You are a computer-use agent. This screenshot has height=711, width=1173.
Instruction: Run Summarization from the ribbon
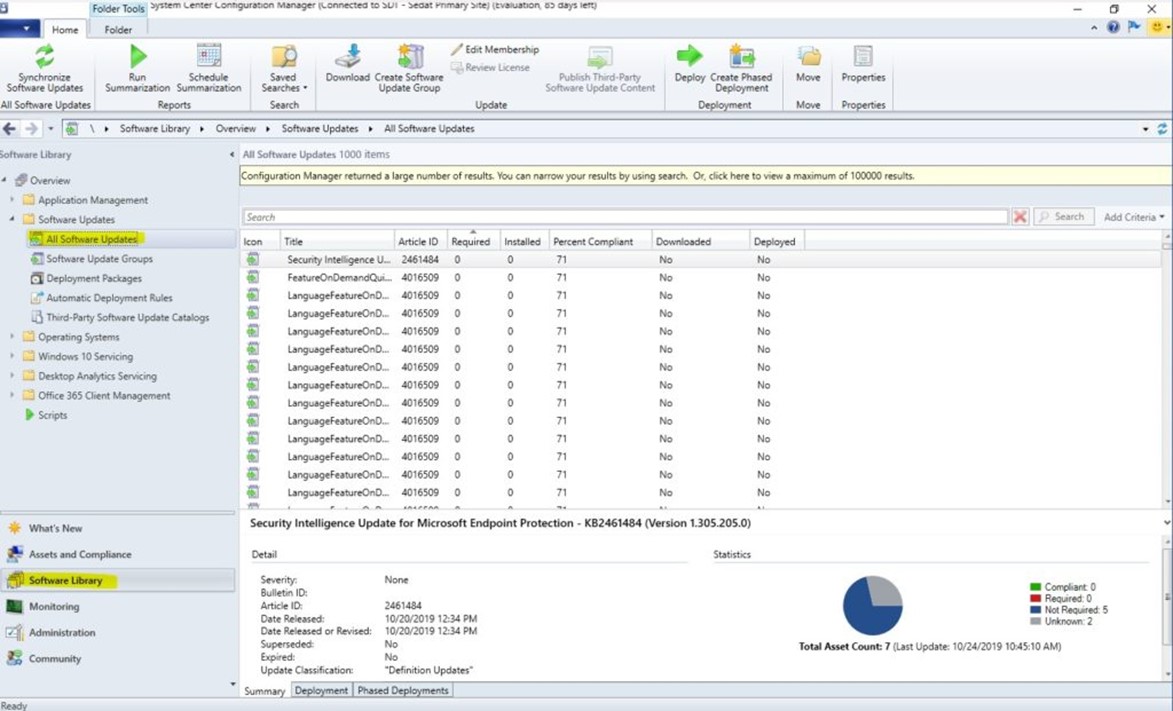(x=138, y=67)
